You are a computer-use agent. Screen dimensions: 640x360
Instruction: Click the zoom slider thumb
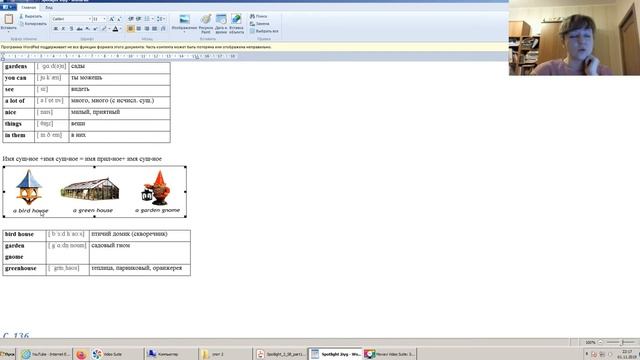coord(621,342)
